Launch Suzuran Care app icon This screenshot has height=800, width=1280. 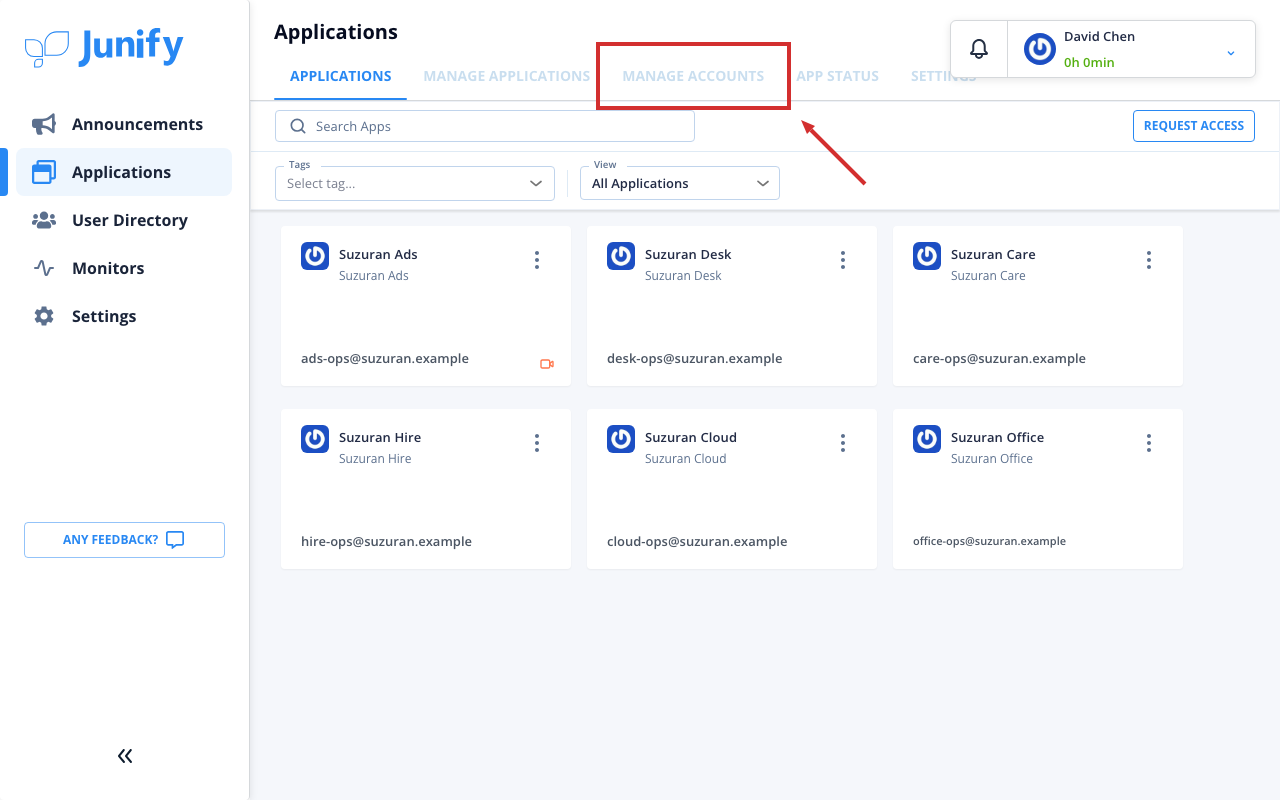[927, 256]
